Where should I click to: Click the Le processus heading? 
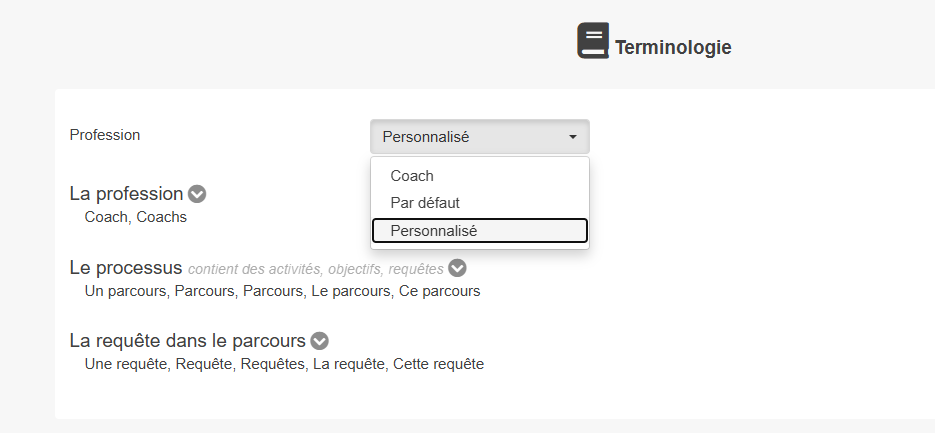[x=126, y=268]
